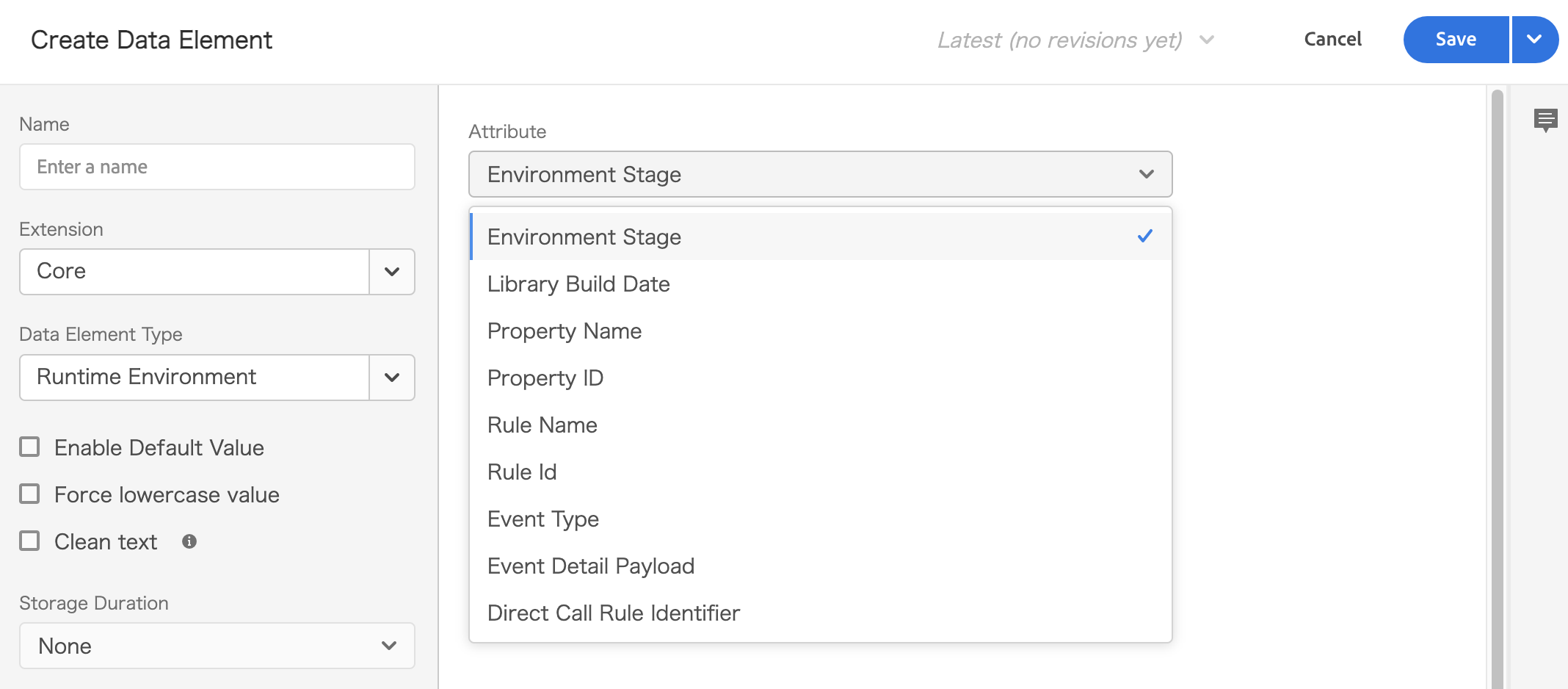Click the Data Element Type chevron button
This screenshot has width=1568, height=689.
pos(392,378)
